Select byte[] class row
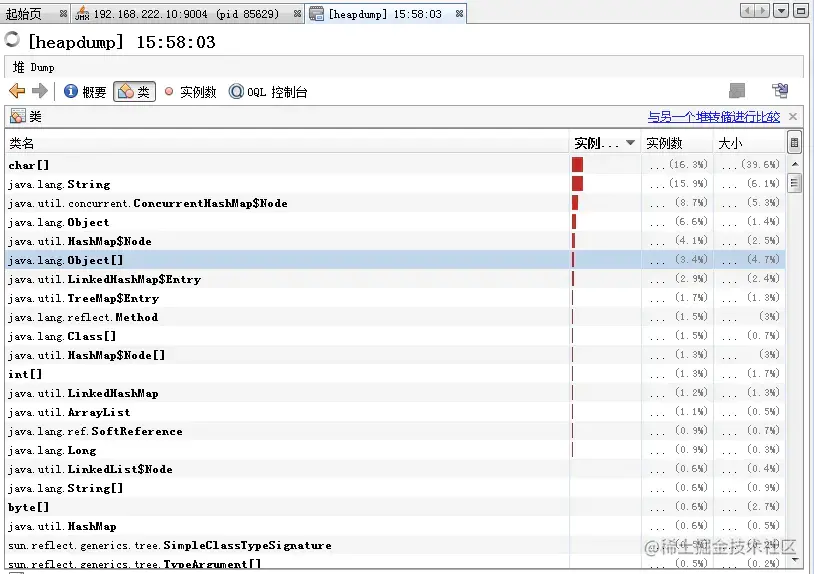Viewport: 814px width, 574px height. 395,507
